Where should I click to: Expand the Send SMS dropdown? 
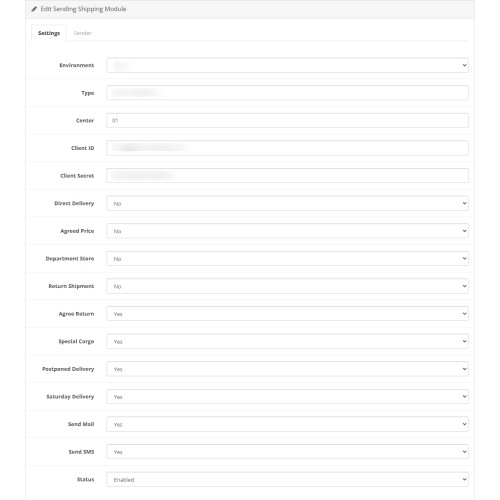287,452
